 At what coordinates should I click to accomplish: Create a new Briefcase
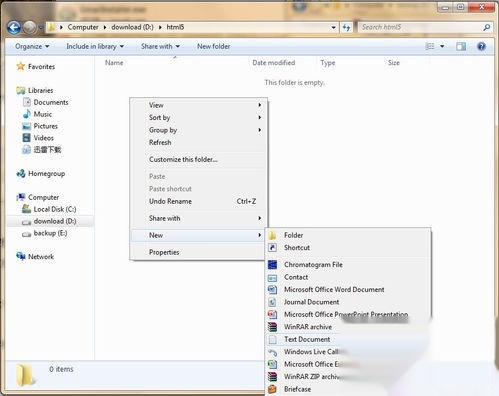pos(297,389)
